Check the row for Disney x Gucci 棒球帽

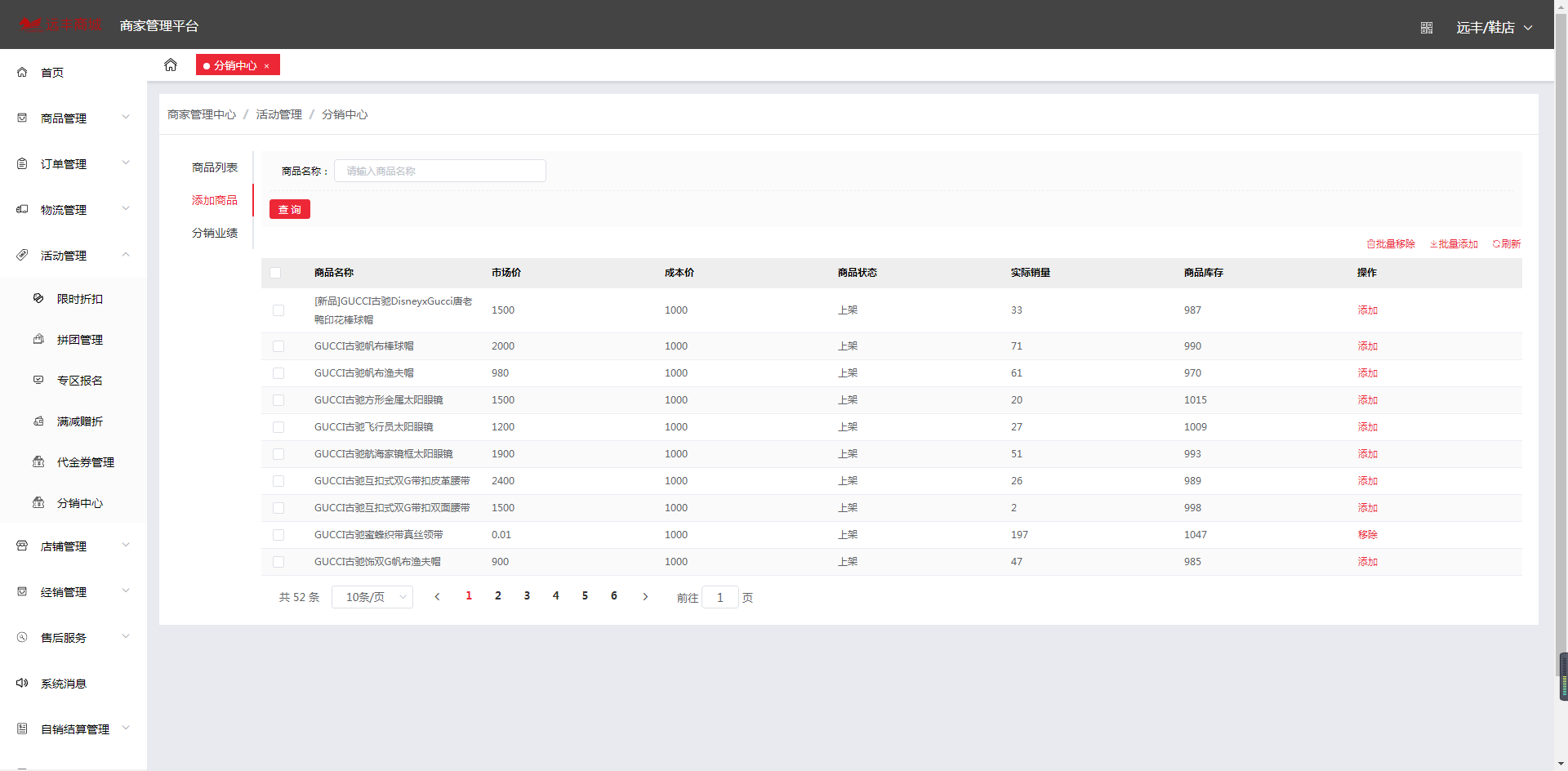point(278,310)
